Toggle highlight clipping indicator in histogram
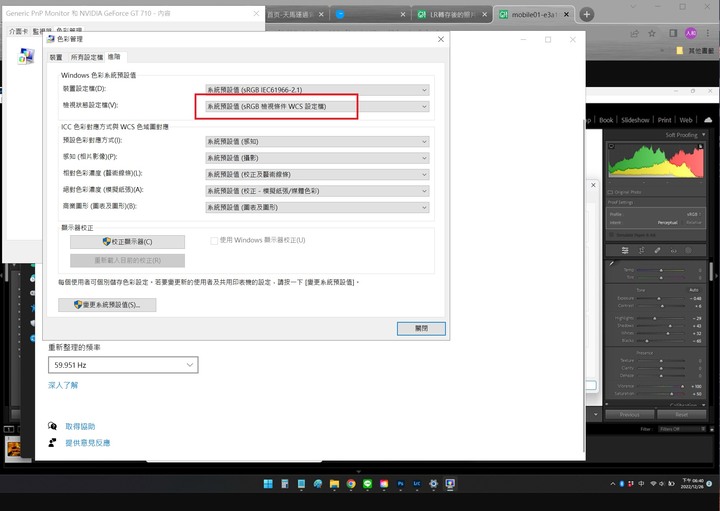720x511 pixels. point(700,146)
